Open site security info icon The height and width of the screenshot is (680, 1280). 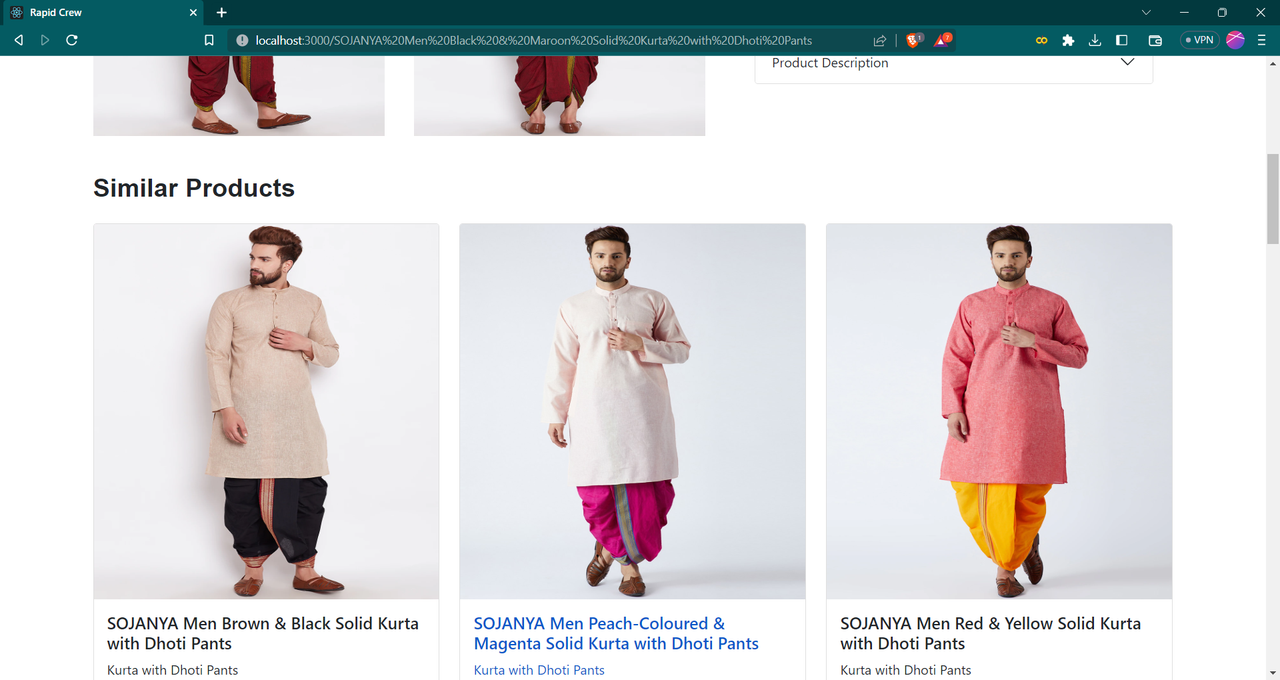[241, 40]
